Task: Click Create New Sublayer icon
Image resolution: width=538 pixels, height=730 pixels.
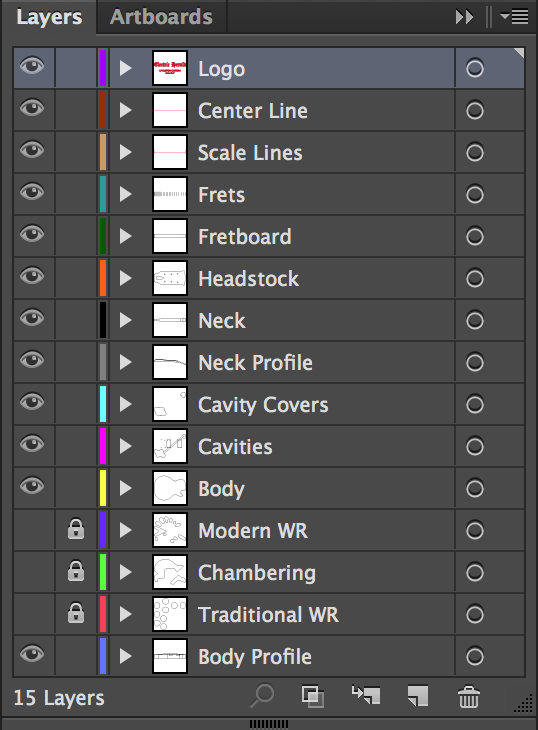Action: coord(366,695)
